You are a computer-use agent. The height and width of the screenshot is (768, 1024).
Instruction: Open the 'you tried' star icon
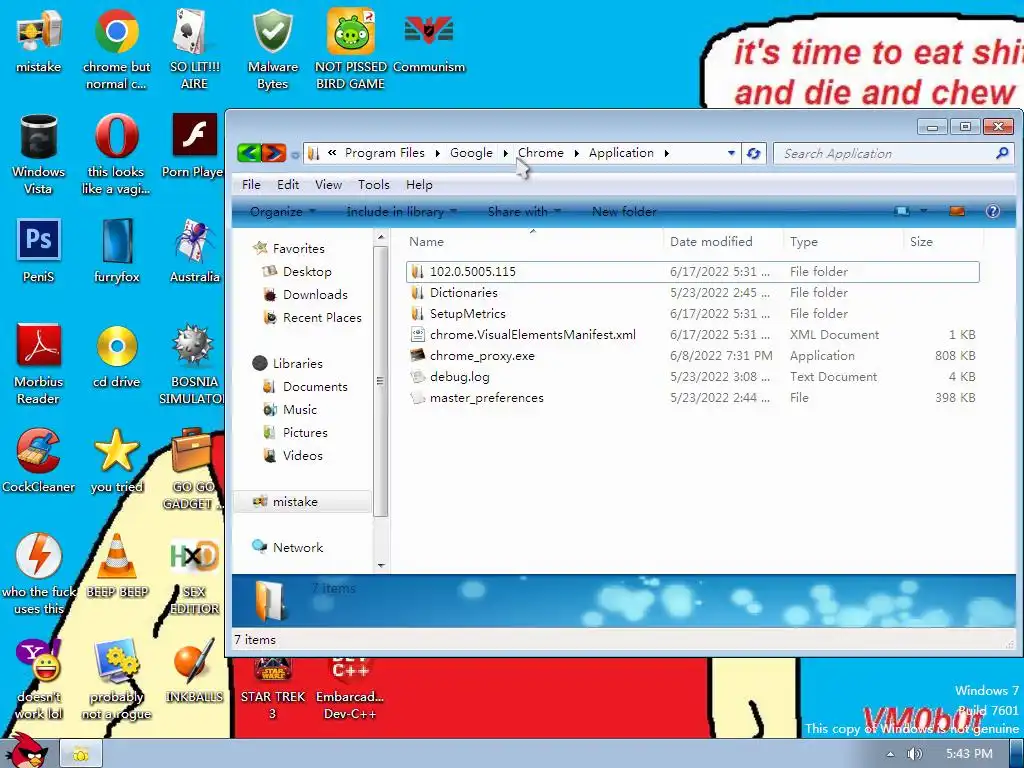click(116, 460)
